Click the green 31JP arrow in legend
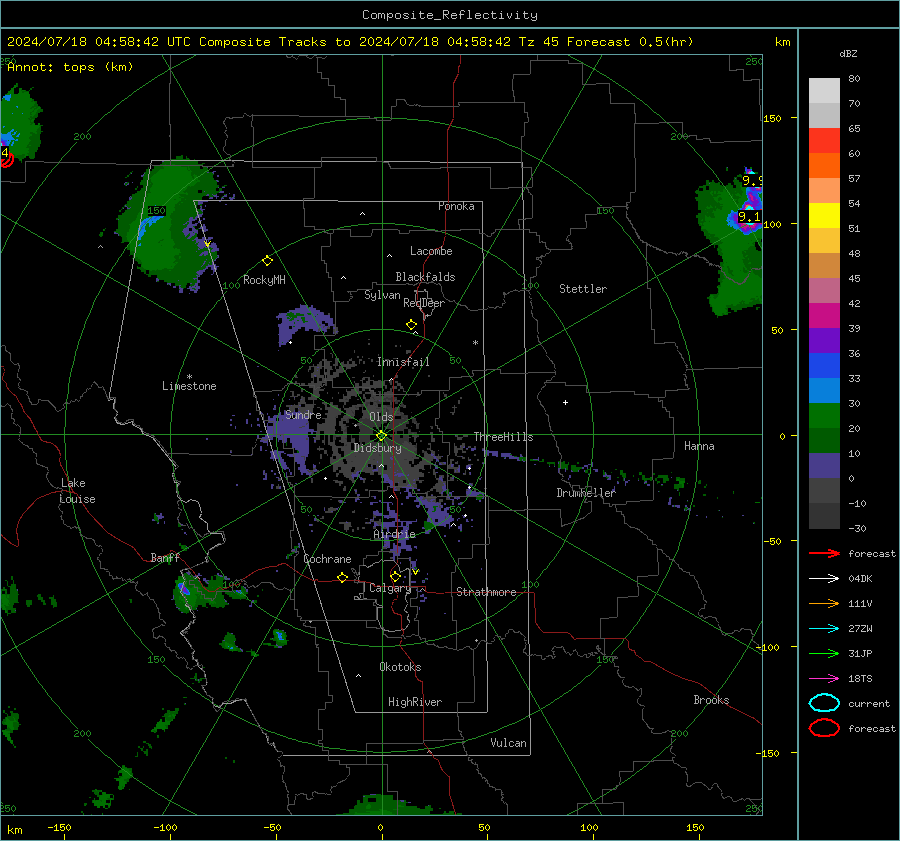This screenshot has width=900, height=841. 824,653
